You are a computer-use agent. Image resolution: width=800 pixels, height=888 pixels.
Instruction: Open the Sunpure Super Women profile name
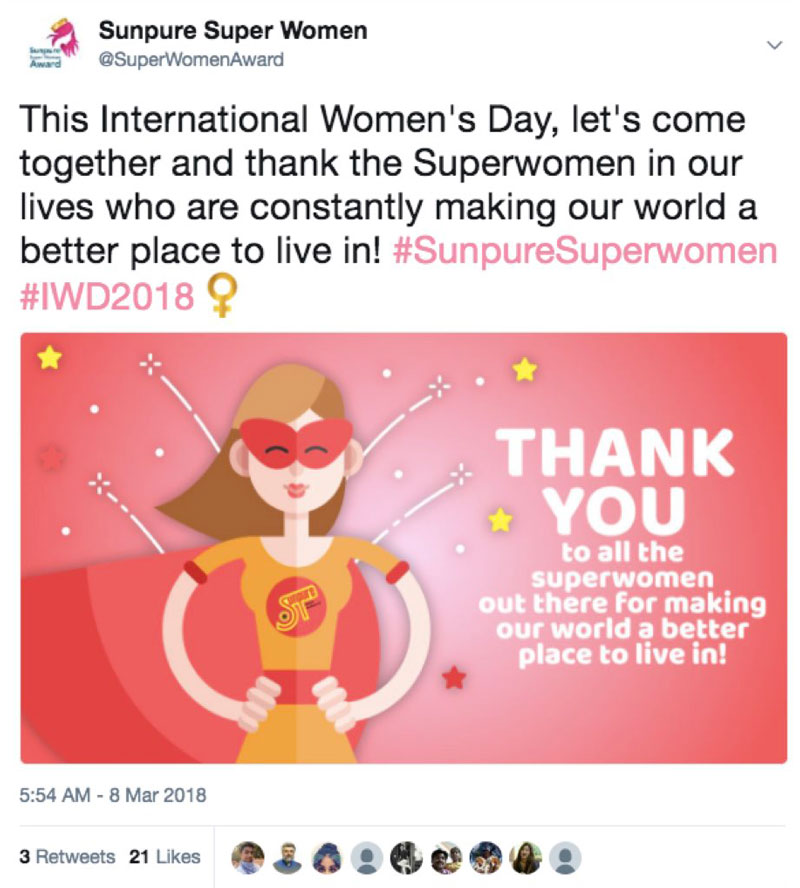click(x=232, y=31)
